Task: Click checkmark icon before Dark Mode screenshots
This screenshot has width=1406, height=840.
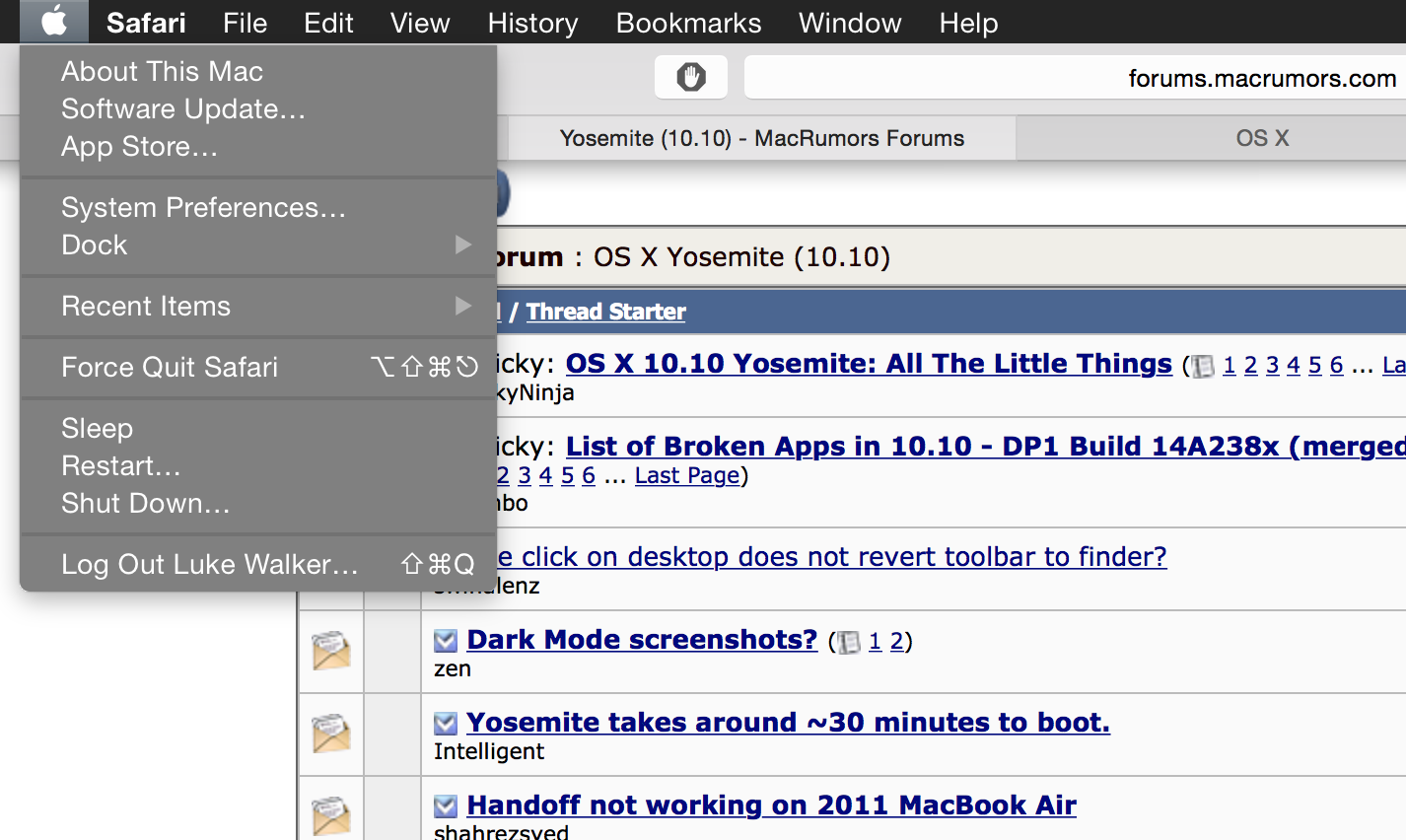Action: [x=446, y=641]
